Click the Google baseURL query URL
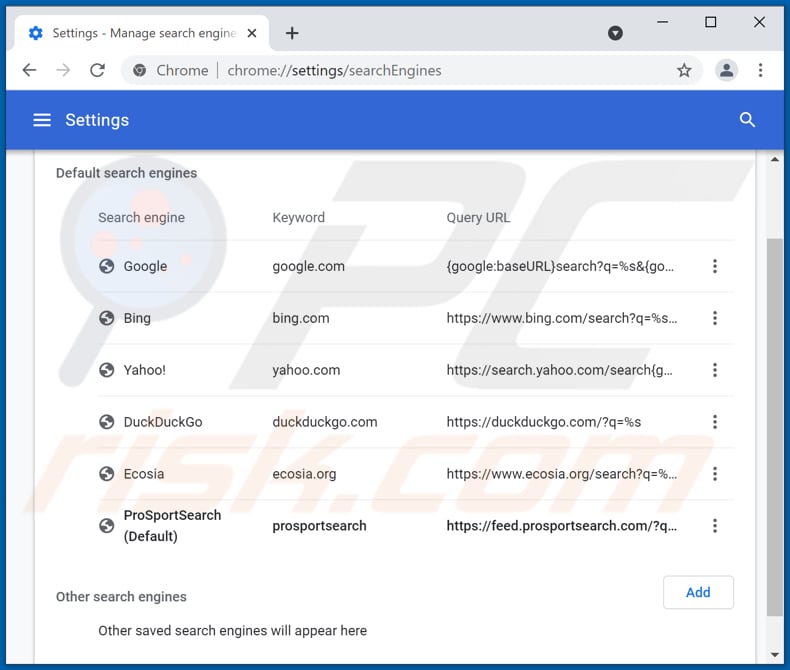This screenshot has height=670, width=790. tap(560, 266)
